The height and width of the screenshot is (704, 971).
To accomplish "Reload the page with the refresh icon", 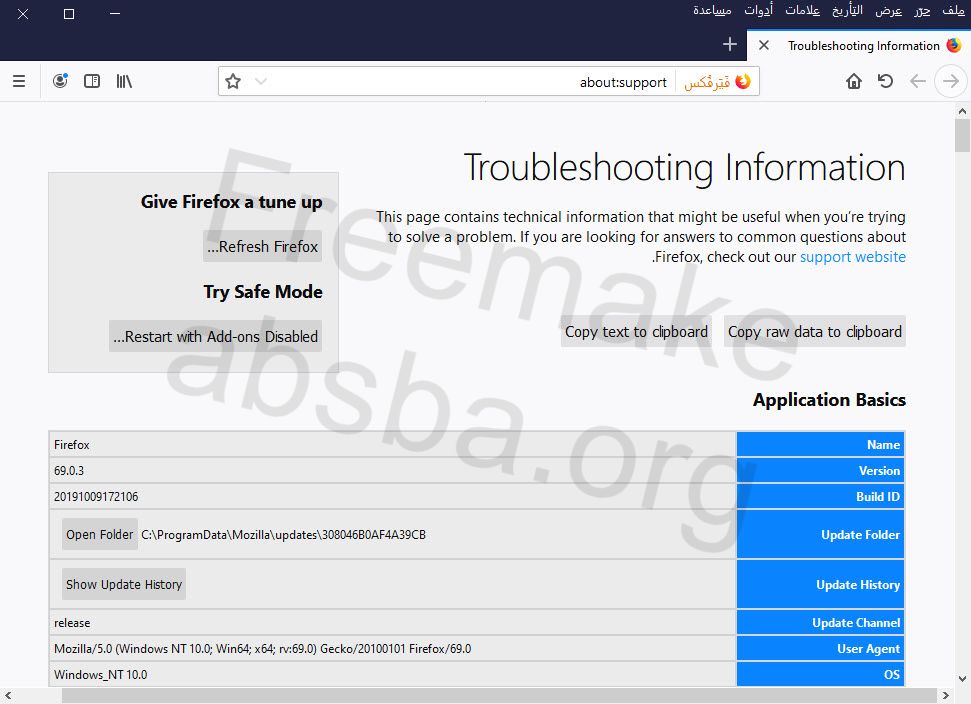I will (886, 81).
